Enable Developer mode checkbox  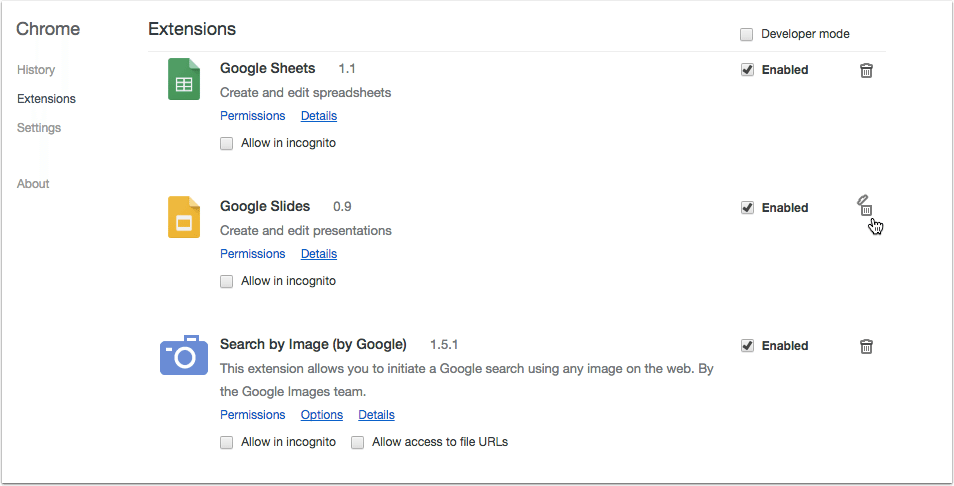tap(746, 34)
